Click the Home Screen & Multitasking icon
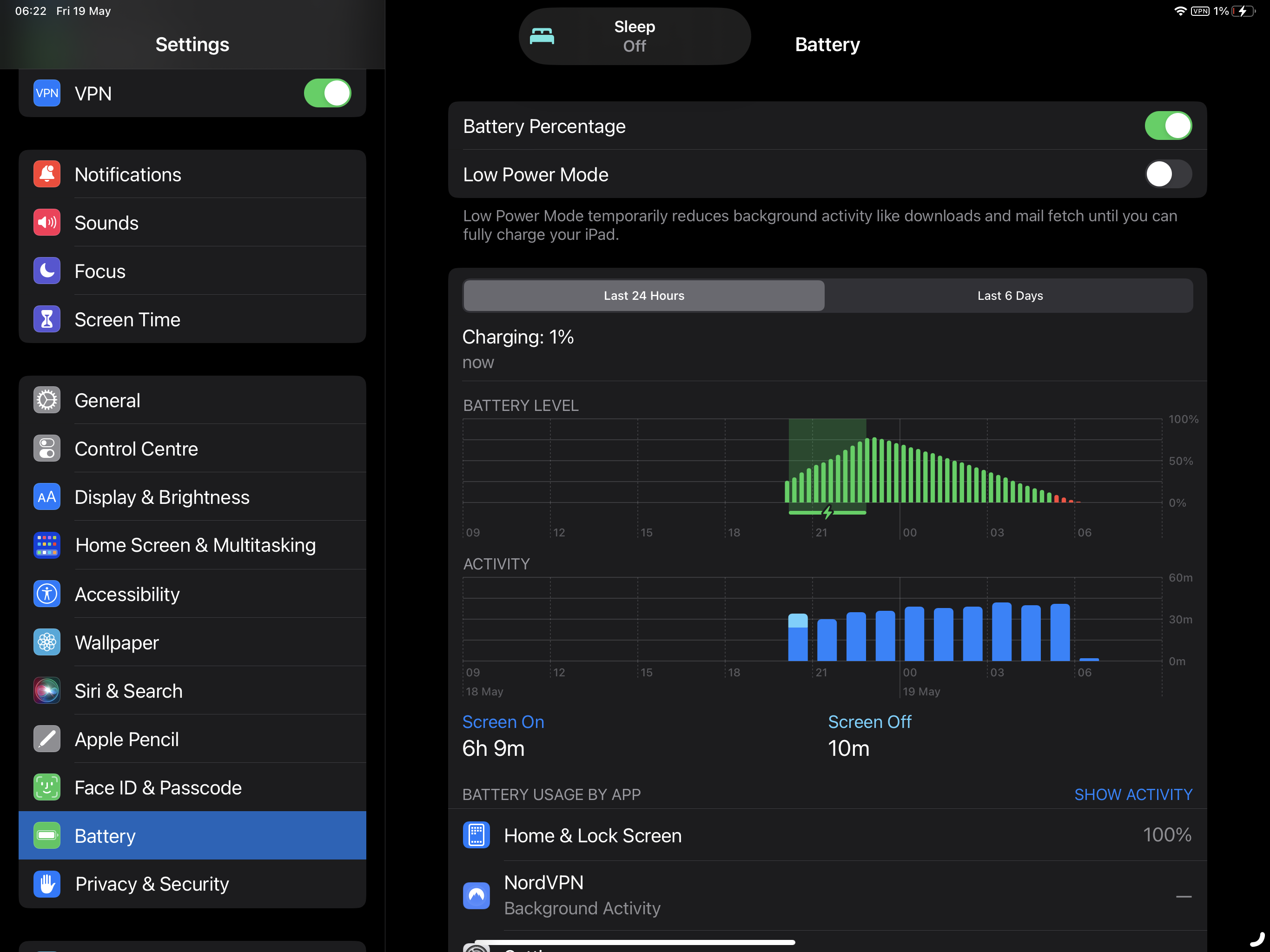Image resolution: width=1270 pixels, height=952 pixels. pyautogui.click(x=46, y=545)
